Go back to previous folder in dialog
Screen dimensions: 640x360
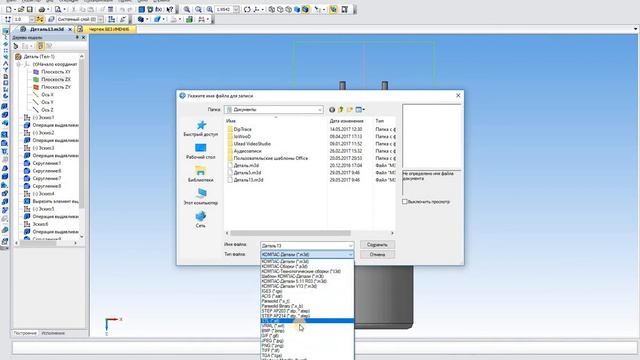332,109
